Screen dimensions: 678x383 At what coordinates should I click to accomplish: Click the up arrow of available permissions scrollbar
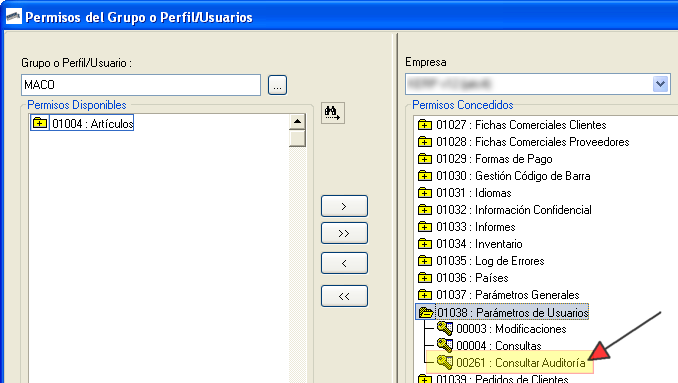(297, 121)
